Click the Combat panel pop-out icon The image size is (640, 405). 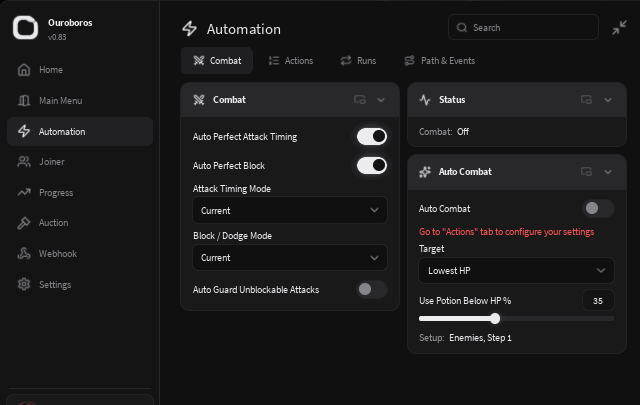coord(360,100)
